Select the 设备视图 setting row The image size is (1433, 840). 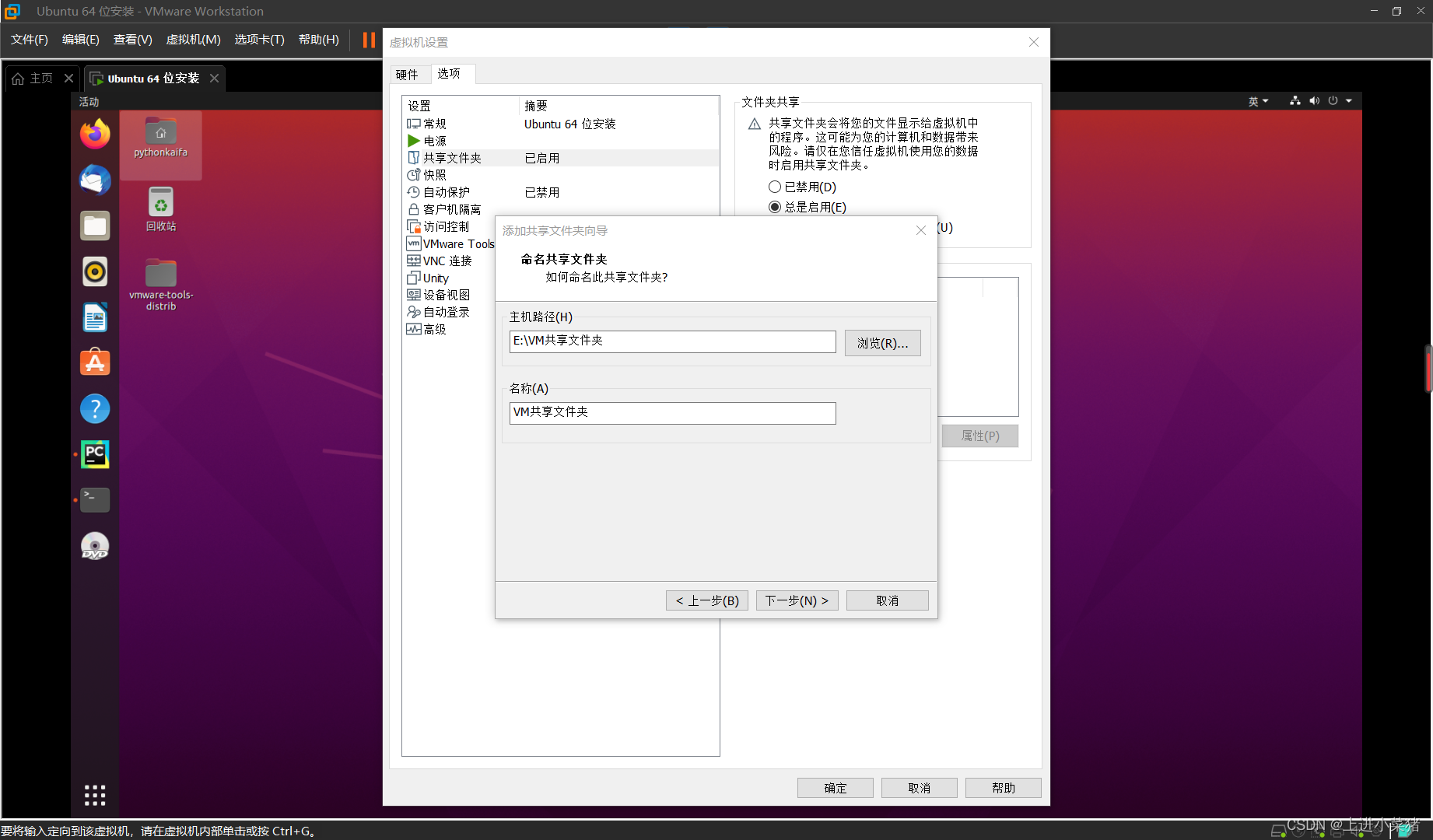[x=450, y=295]
